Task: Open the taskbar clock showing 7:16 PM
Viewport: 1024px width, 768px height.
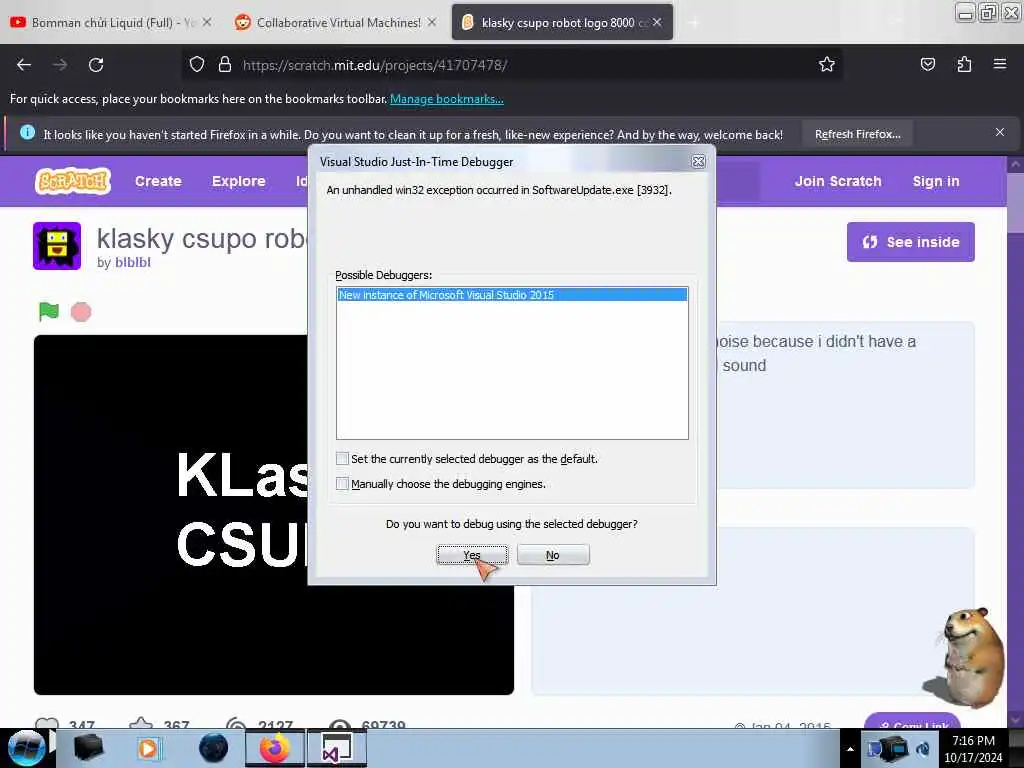Action: (x=973, y=749)
